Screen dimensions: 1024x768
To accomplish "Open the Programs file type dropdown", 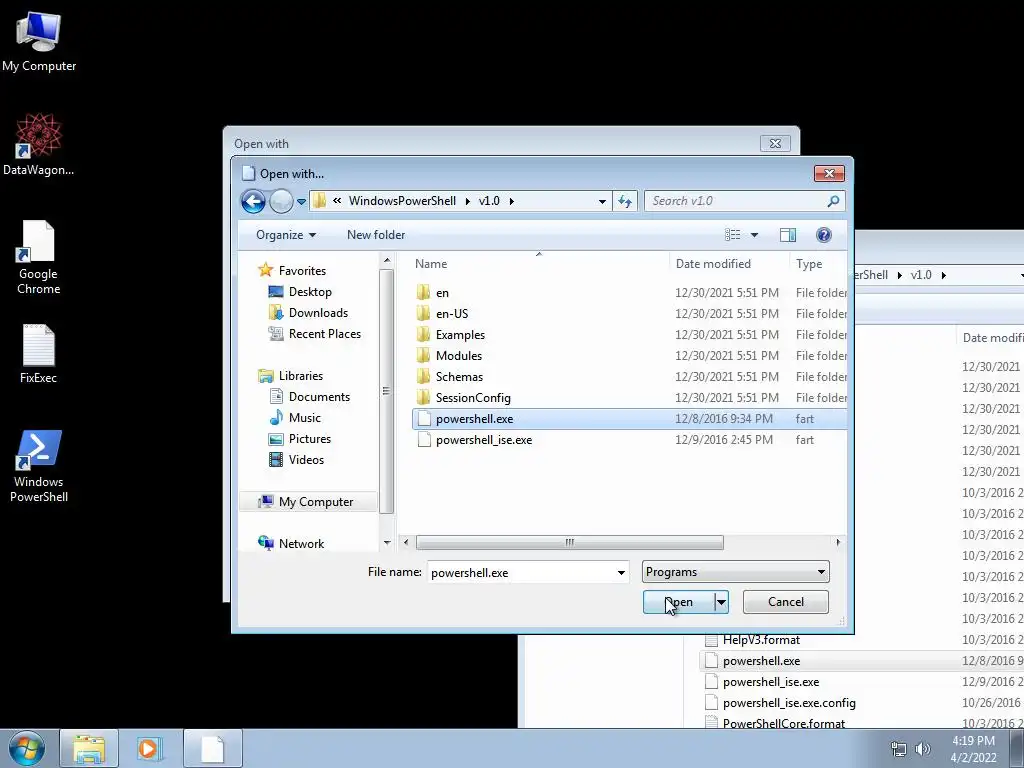I will [735, 572].
